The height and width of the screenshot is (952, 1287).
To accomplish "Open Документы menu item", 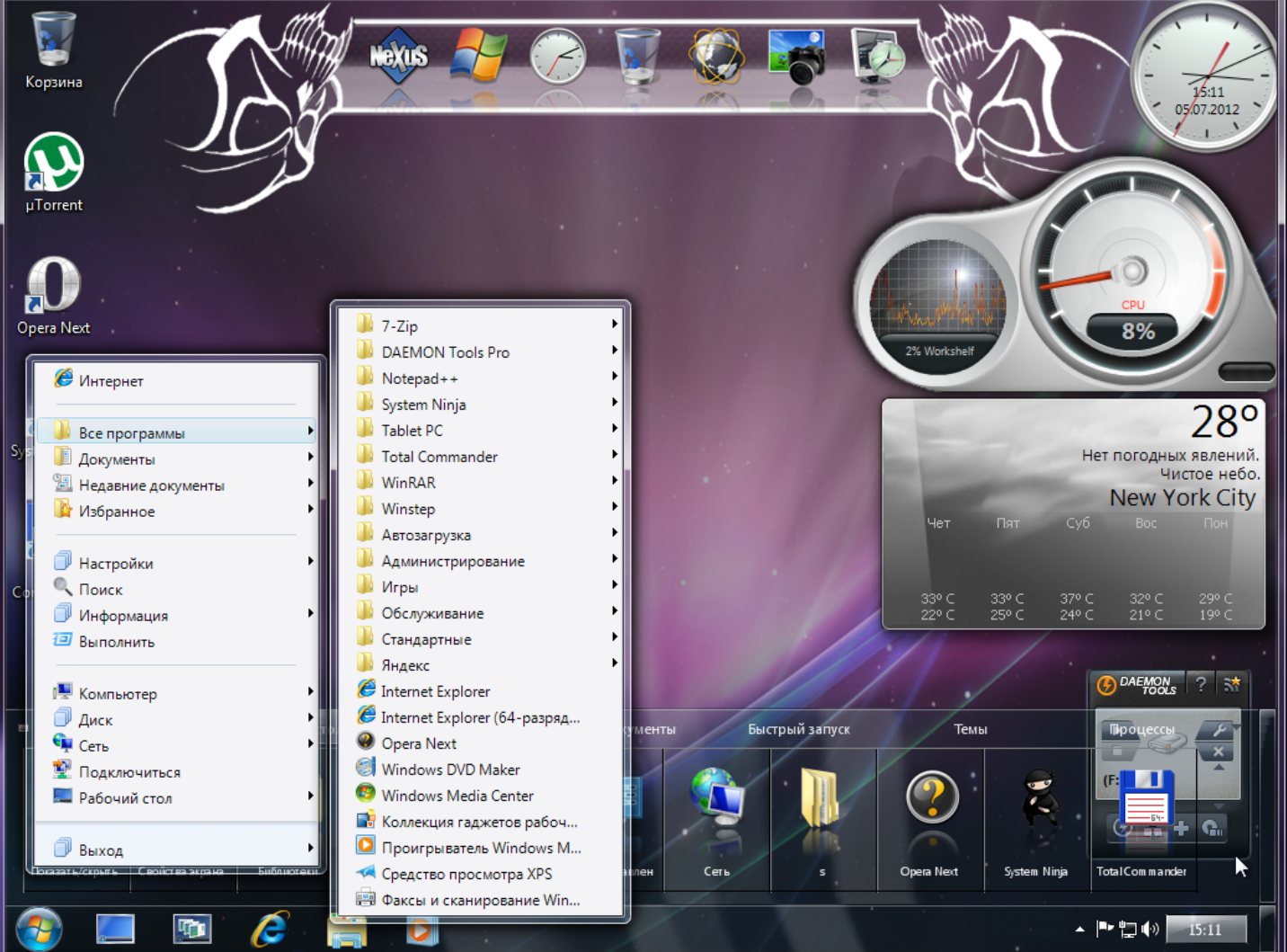I will pyautogui.click(x=177, y=458).
